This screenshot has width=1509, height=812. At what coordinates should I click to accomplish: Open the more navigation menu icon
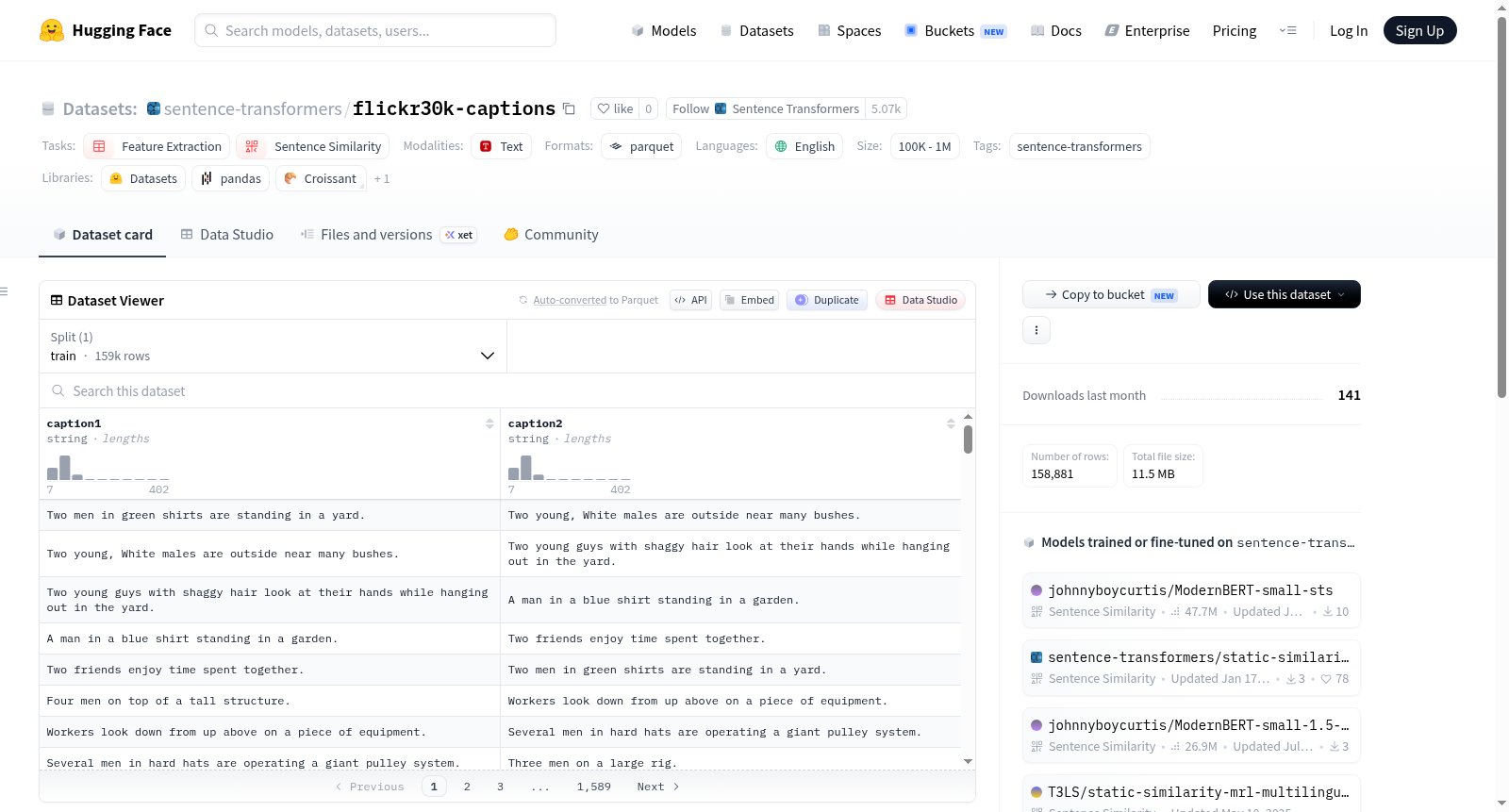[x=1287, y=30]
